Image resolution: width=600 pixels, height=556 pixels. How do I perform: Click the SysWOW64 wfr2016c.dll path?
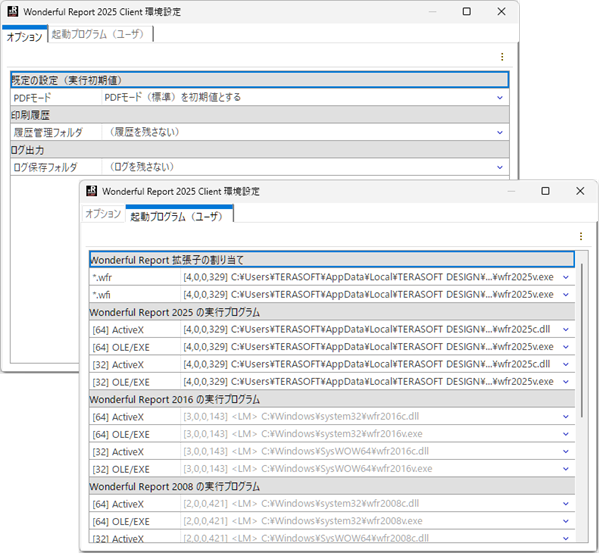pos(306,451)
